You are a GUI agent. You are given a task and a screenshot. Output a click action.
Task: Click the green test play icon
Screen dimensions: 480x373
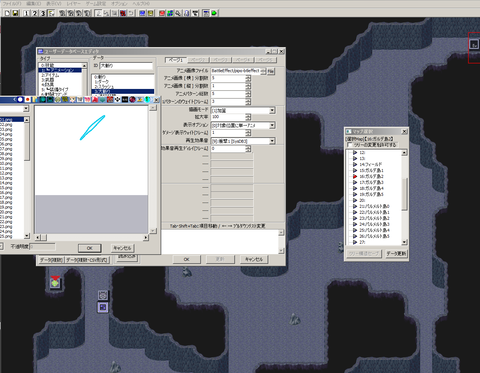click(x=214, y=13)
